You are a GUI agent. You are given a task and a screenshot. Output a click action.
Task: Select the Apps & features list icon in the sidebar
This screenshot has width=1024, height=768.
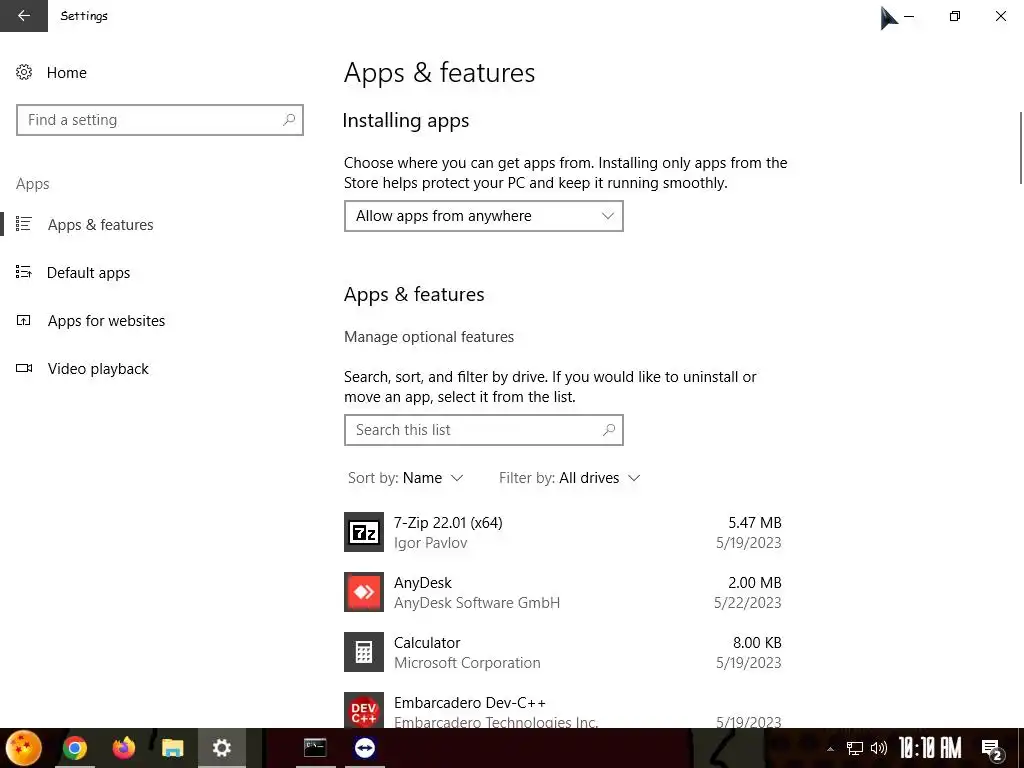(x=24, y=224)
